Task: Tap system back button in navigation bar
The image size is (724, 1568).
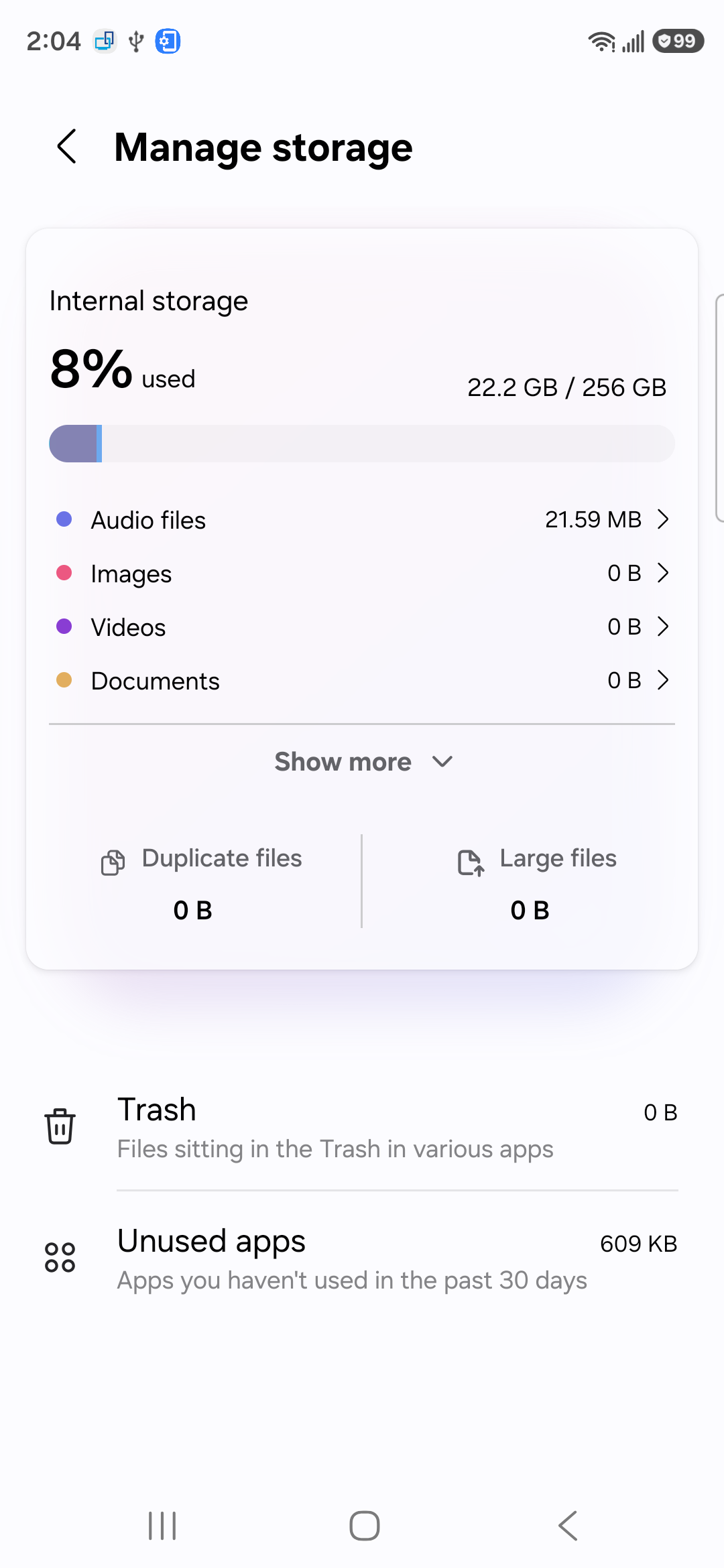Action: [568, 1526]
